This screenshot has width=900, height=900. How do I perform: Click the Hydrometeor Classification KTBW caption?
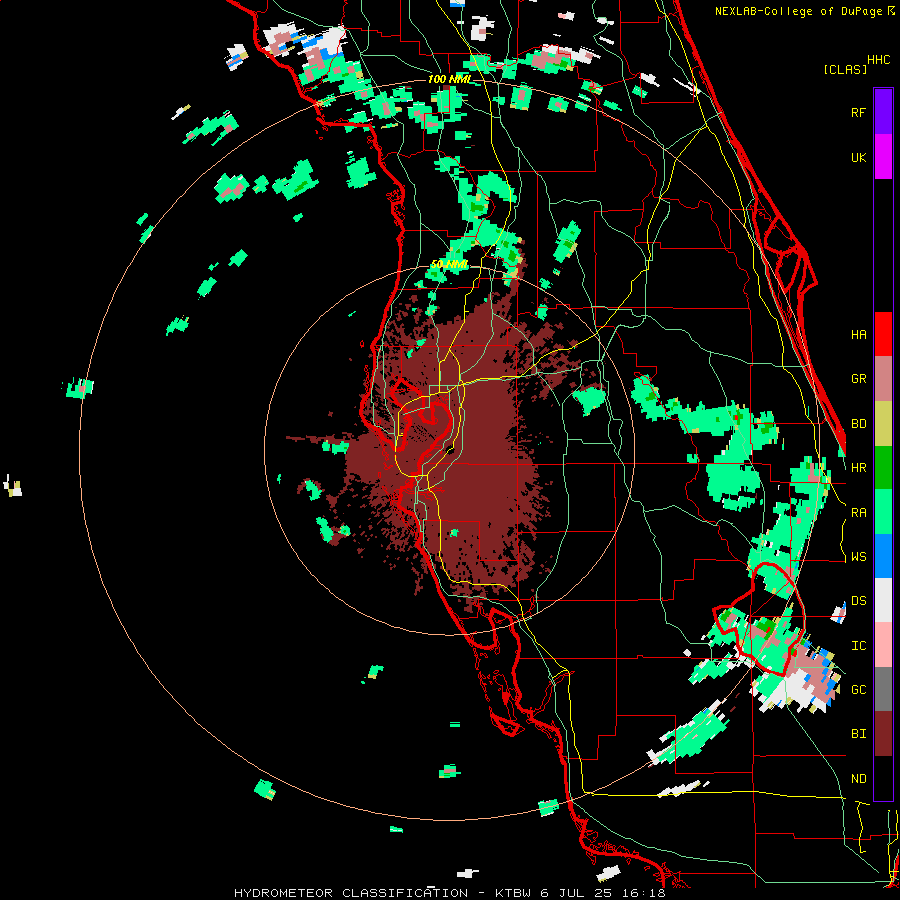tap(449, 893)
